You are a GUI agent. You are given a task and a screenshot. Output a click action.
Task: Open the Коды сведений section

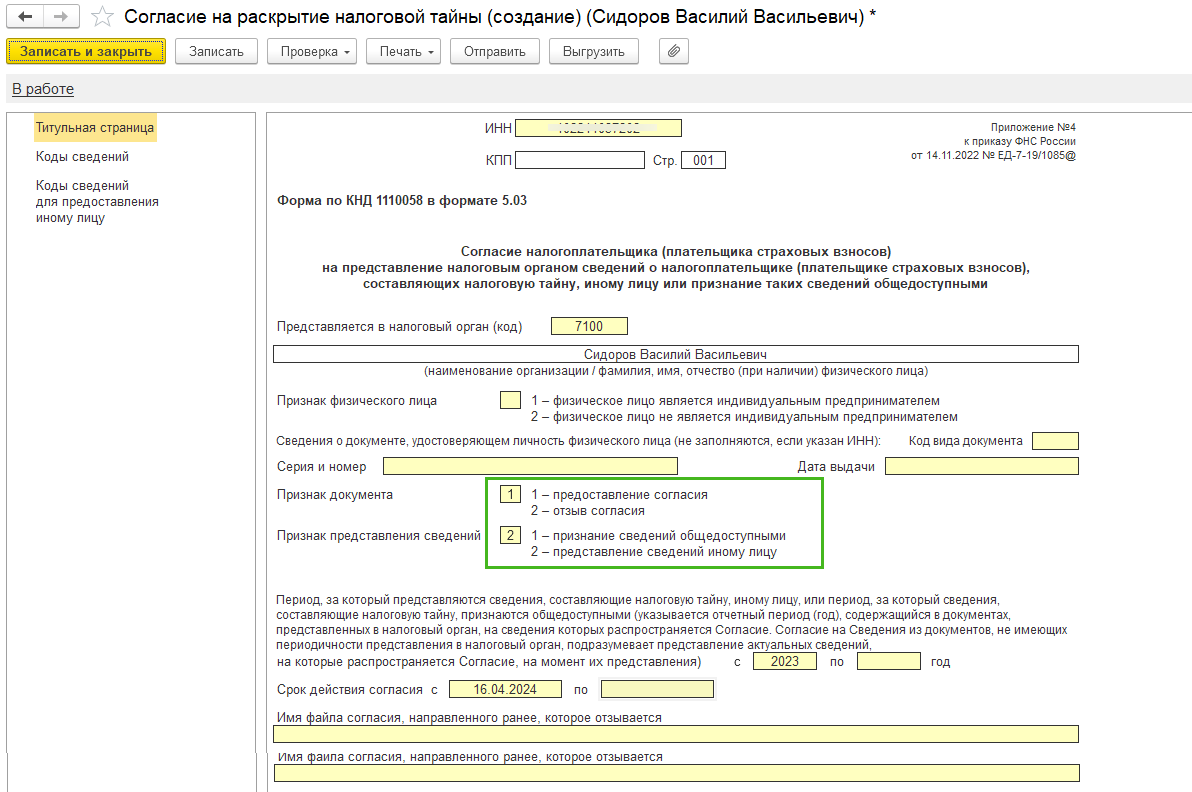coord(82,157)
